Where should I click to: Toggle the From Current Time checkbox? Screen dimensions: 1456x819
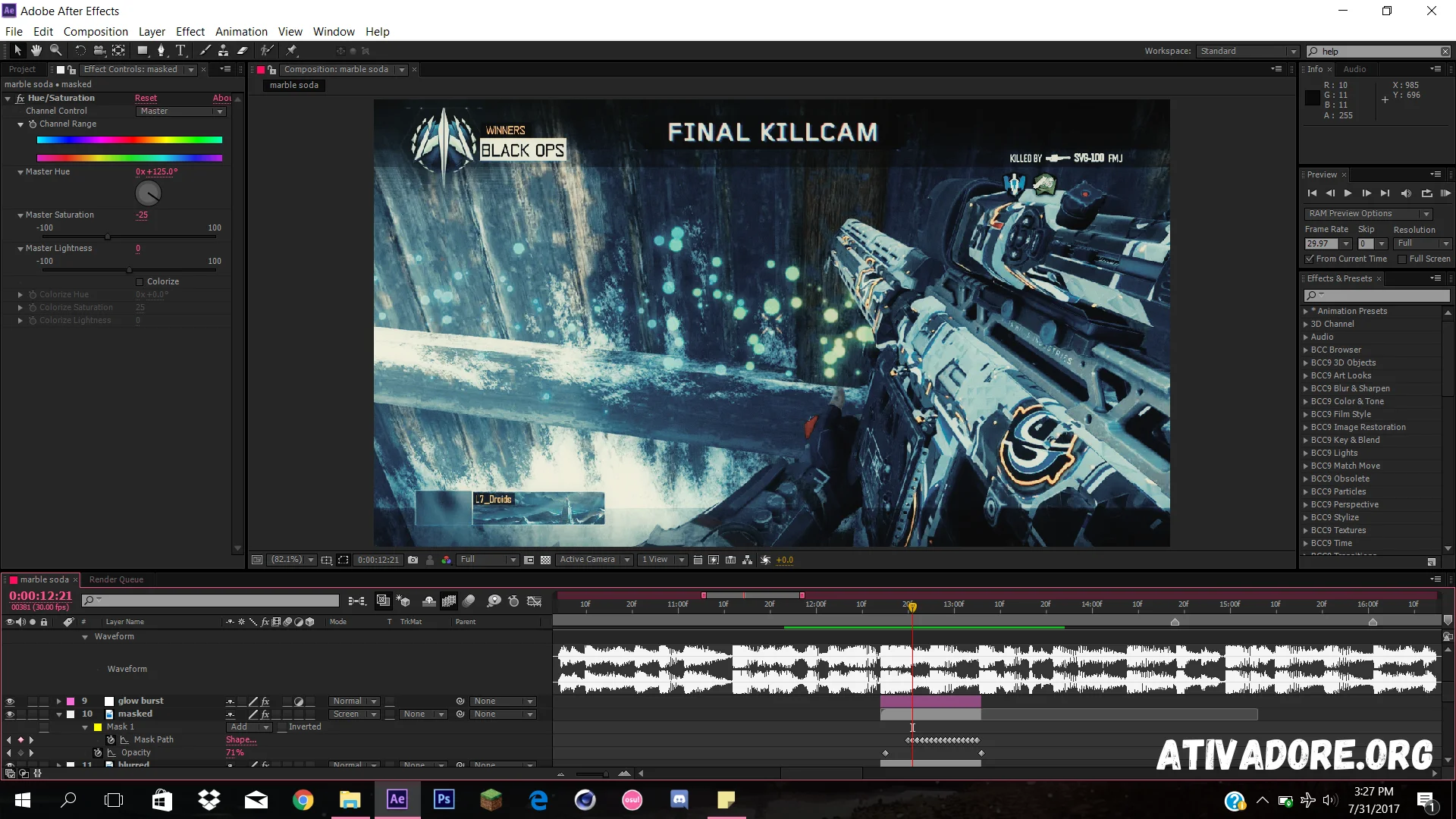1310,259
